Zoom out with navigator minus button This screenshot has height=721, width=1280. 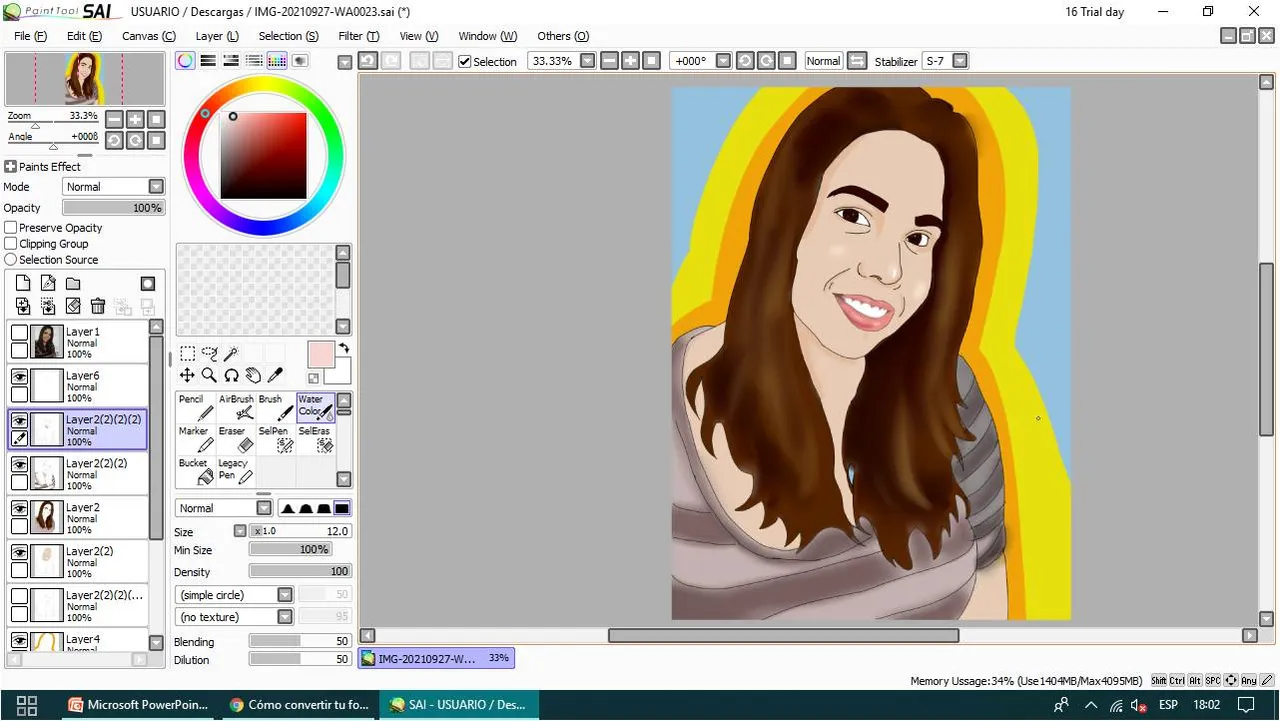114,119
